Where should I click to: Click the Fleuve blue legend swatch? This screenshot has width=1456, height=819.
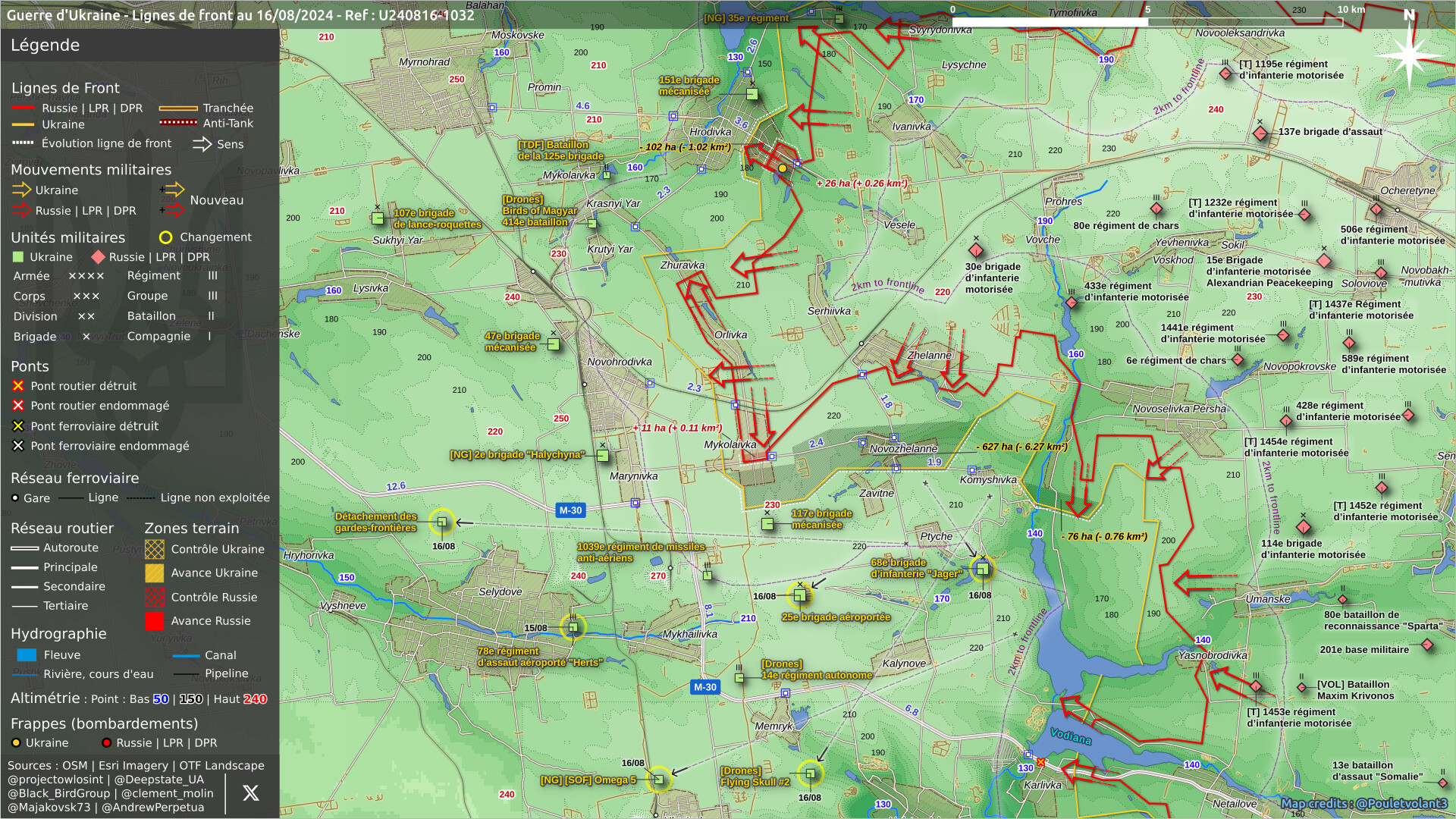point(27,655)
